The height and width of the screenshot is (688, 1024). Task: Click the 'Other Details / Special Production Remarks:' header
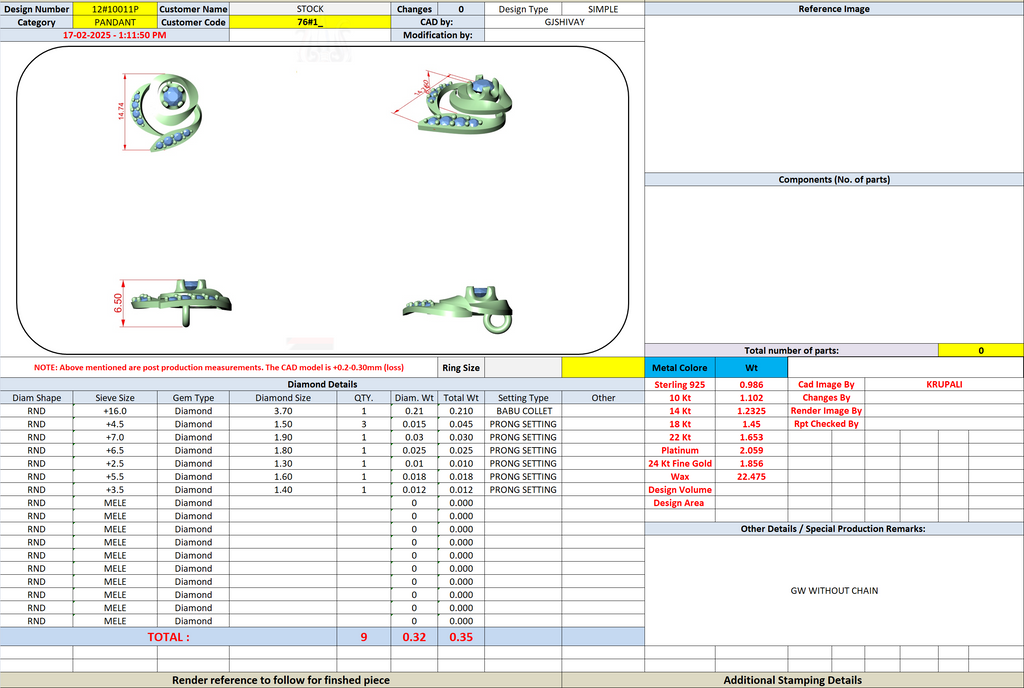tap(834, 529)
